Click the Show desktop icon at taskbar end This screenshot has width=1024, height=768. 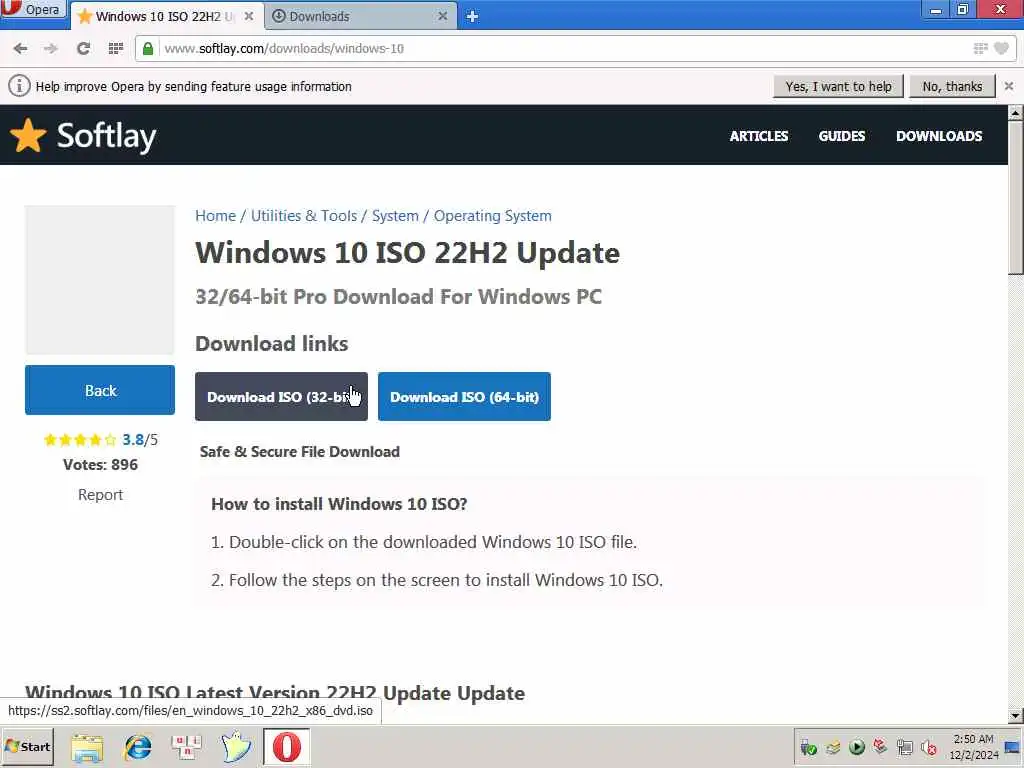[1014, 747]
